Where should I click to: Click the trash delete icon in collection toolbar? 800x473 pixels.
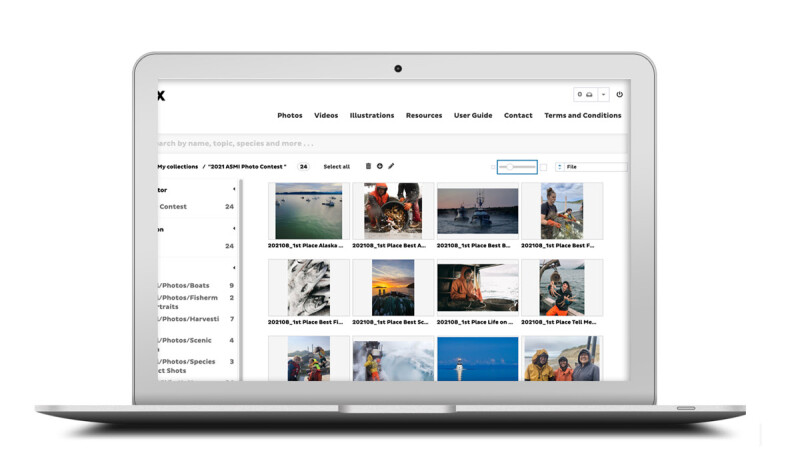pos(368,167)
